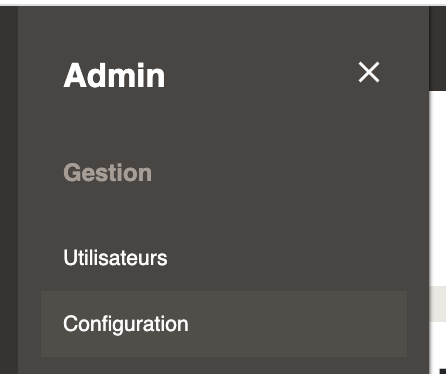
Task: Click the dark header bar behind the panel
Action: click(438, 48)
